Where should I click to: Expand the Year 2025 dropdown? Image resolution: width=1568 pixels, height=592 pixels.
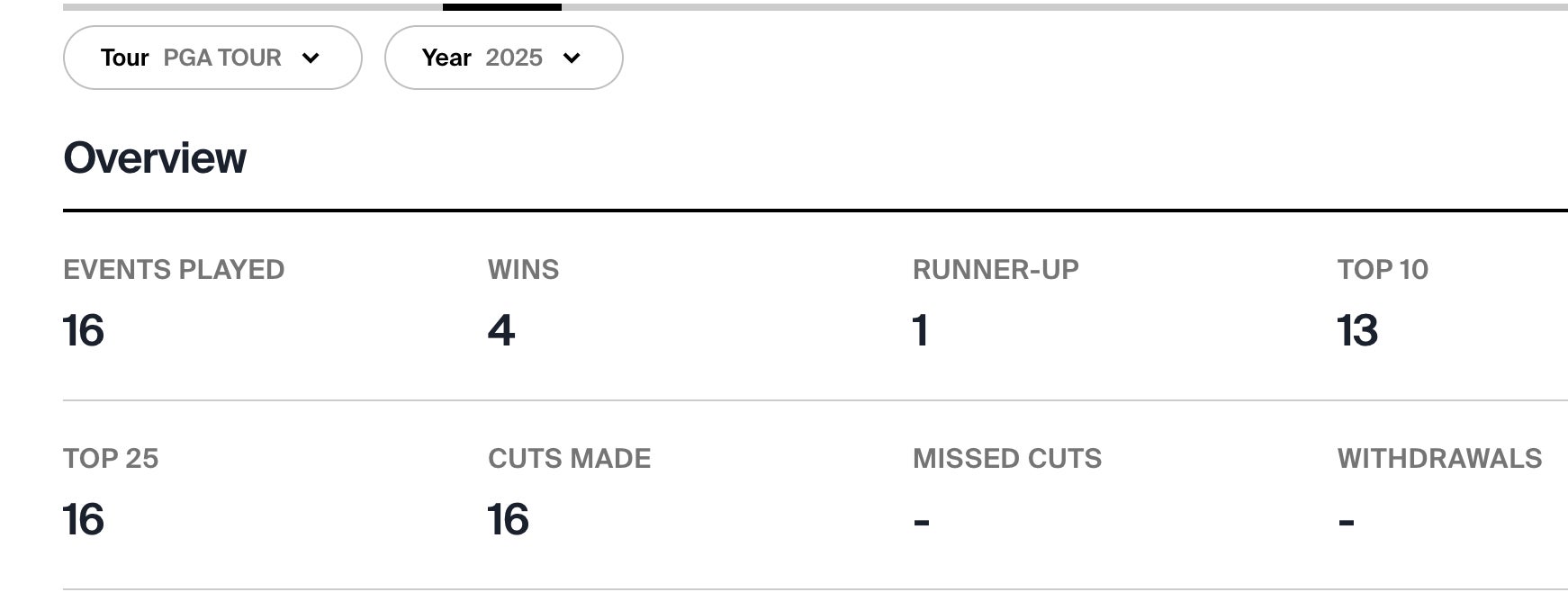(x=502, y=58)
